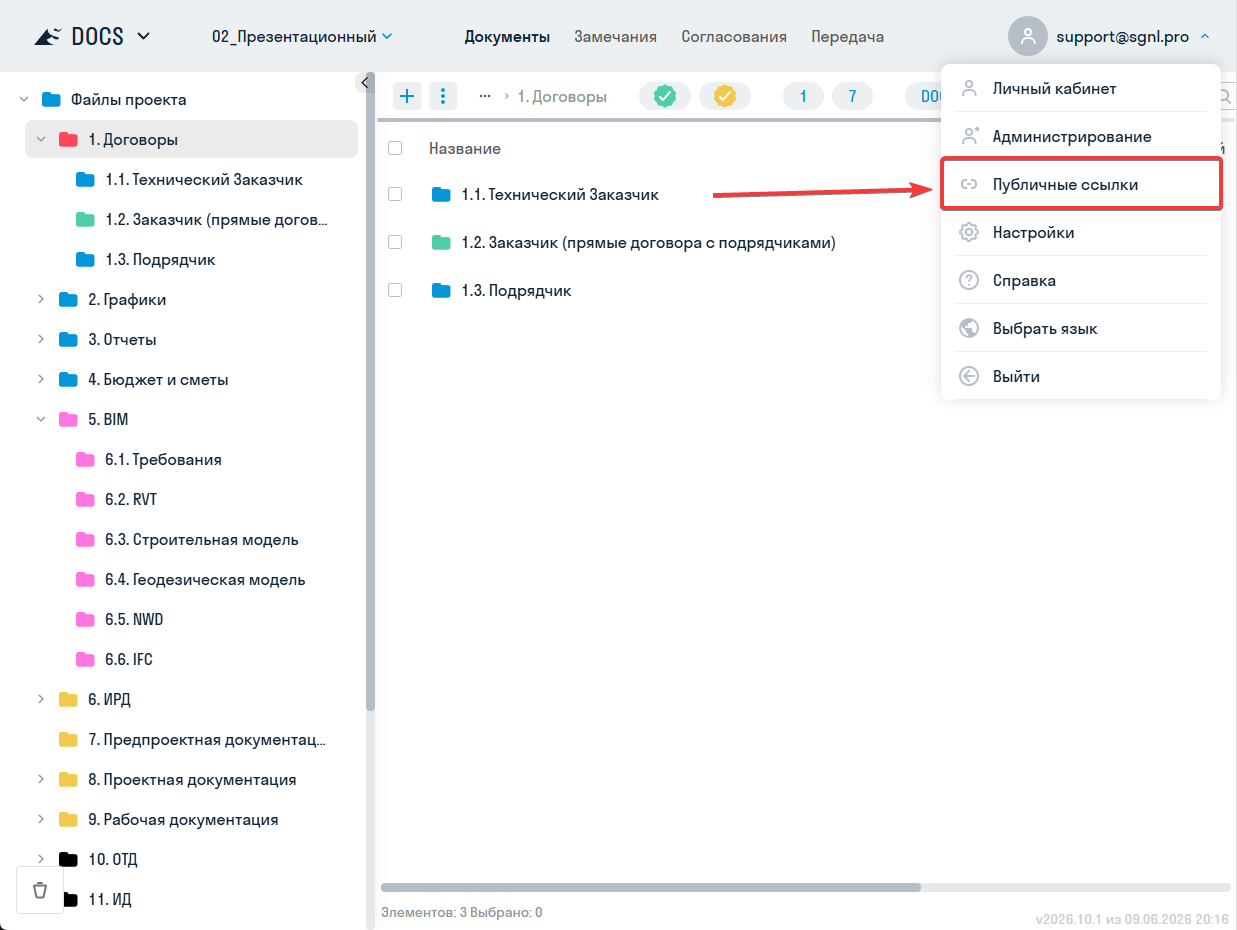Click the breadcrumb ellipsis icon
The height and width of the screenshot is (930, 1237).
tap(485, 96)
